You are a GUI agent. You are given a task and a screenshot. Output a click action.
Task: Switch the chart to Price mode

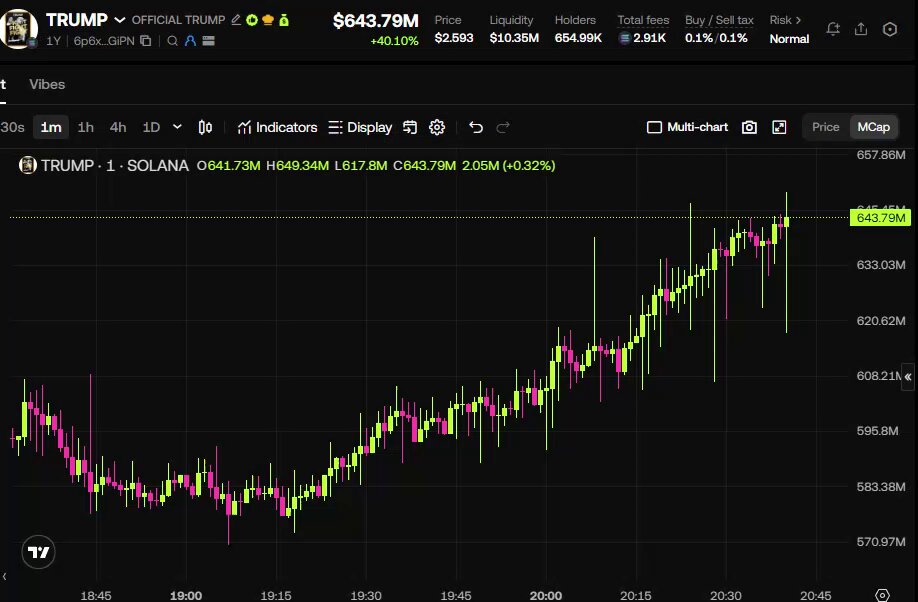click(x=825, y=127)
